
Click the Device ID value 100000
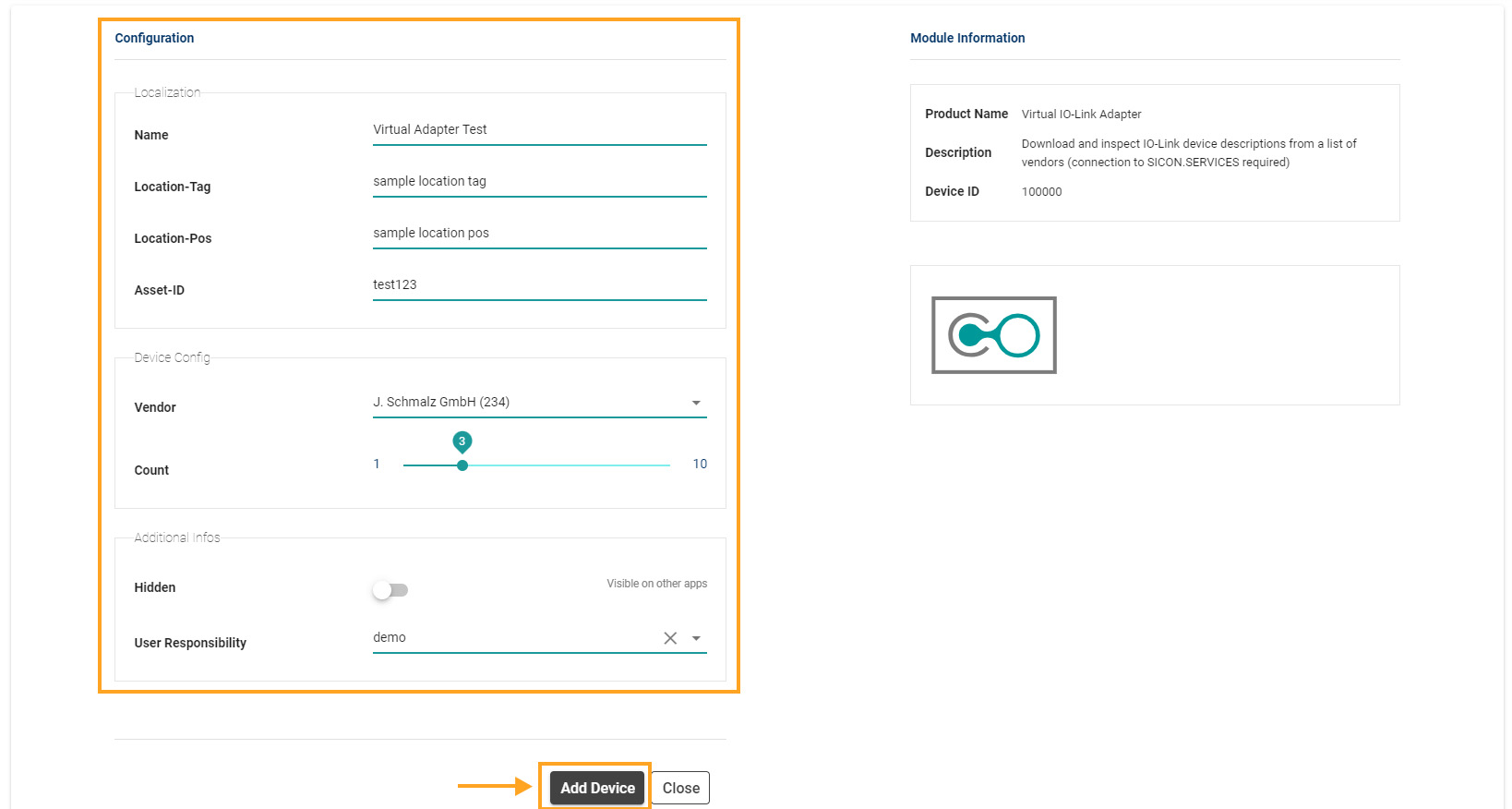point(1041,192)
